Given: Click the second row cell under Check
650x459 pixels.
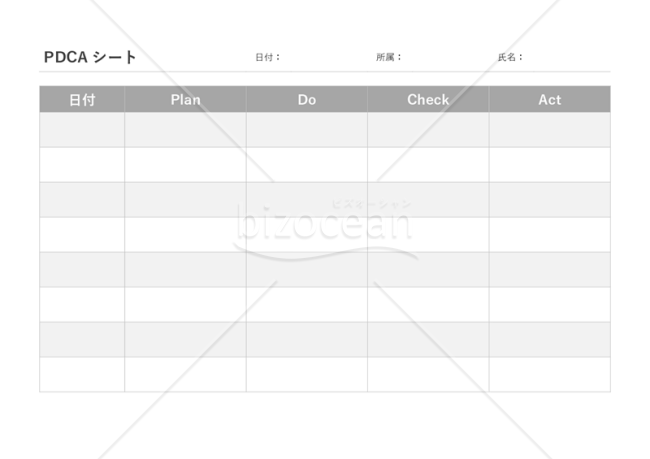Looking at the screenshot, I should [428, 165].
